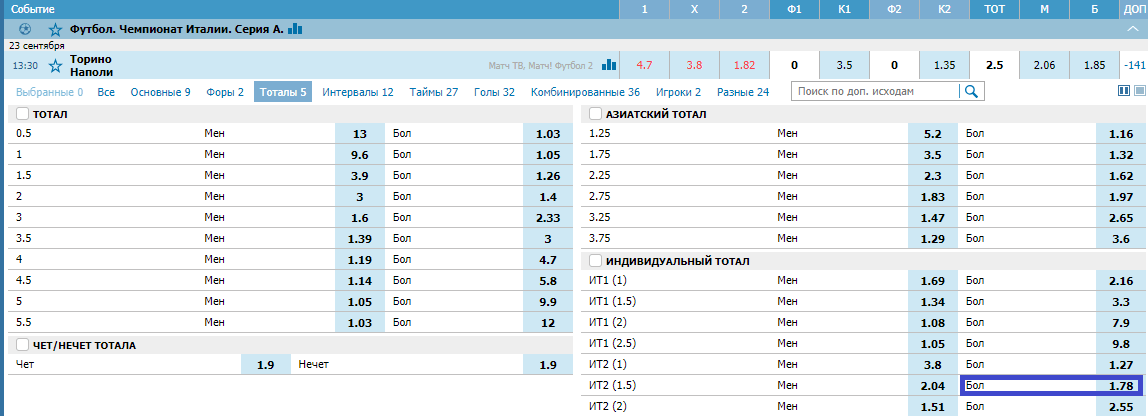Screen dimensions: 1148x416
Task: Pick Total 3.5 Мен odds 1.39
Action: (359, 239)
